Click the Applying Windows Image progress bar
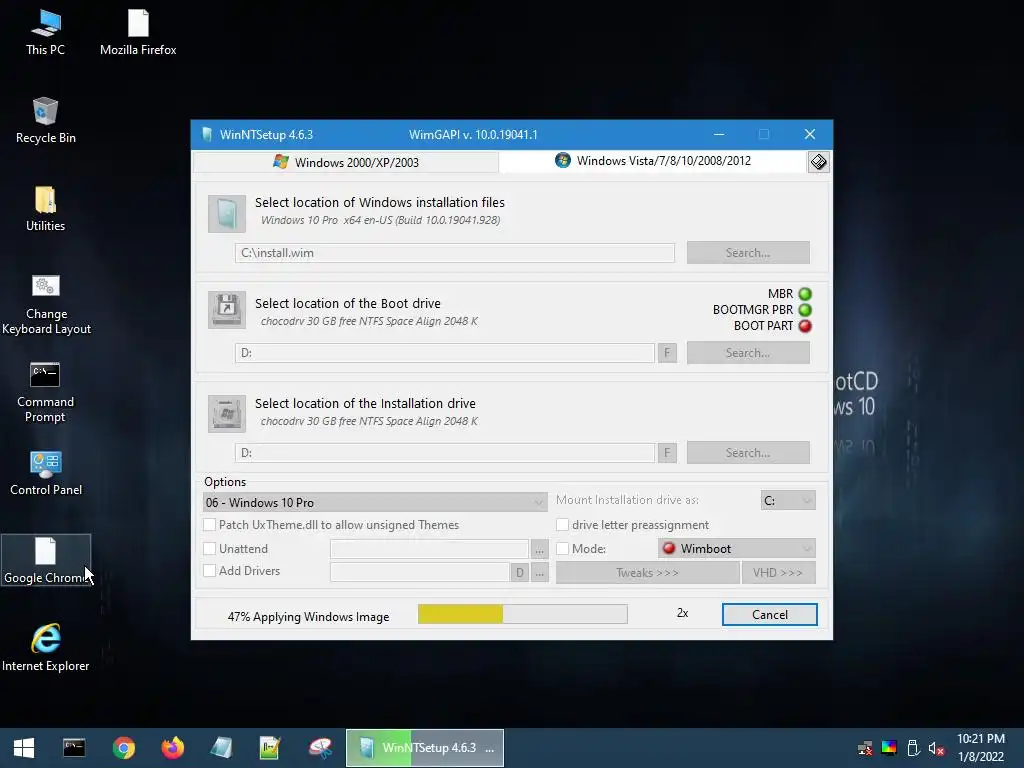The image size is (1024, 768). pos(522,614)
